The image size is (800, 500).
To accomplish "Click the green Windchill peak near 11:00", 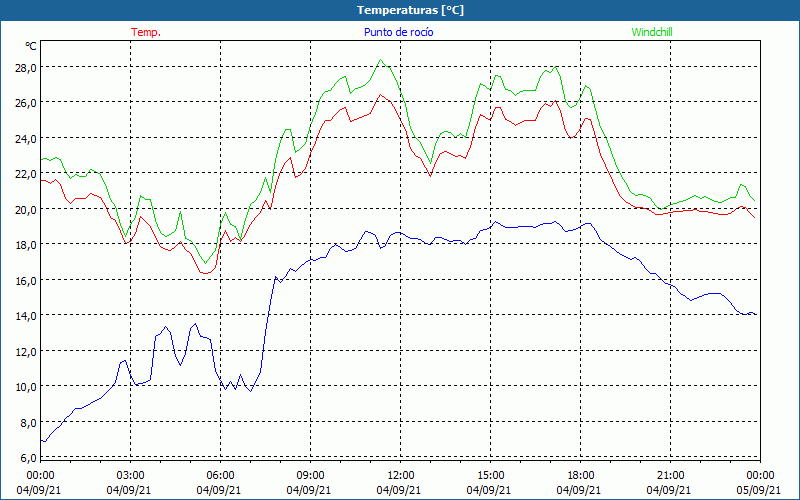I will 380,60.
